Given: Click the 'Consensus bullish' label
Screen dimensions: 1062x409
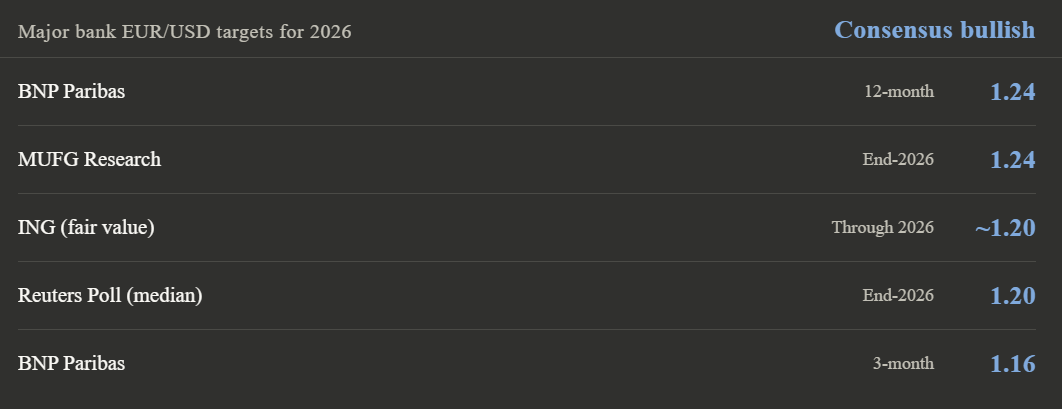Looking at the screenshot, I should tap(934, 30).
